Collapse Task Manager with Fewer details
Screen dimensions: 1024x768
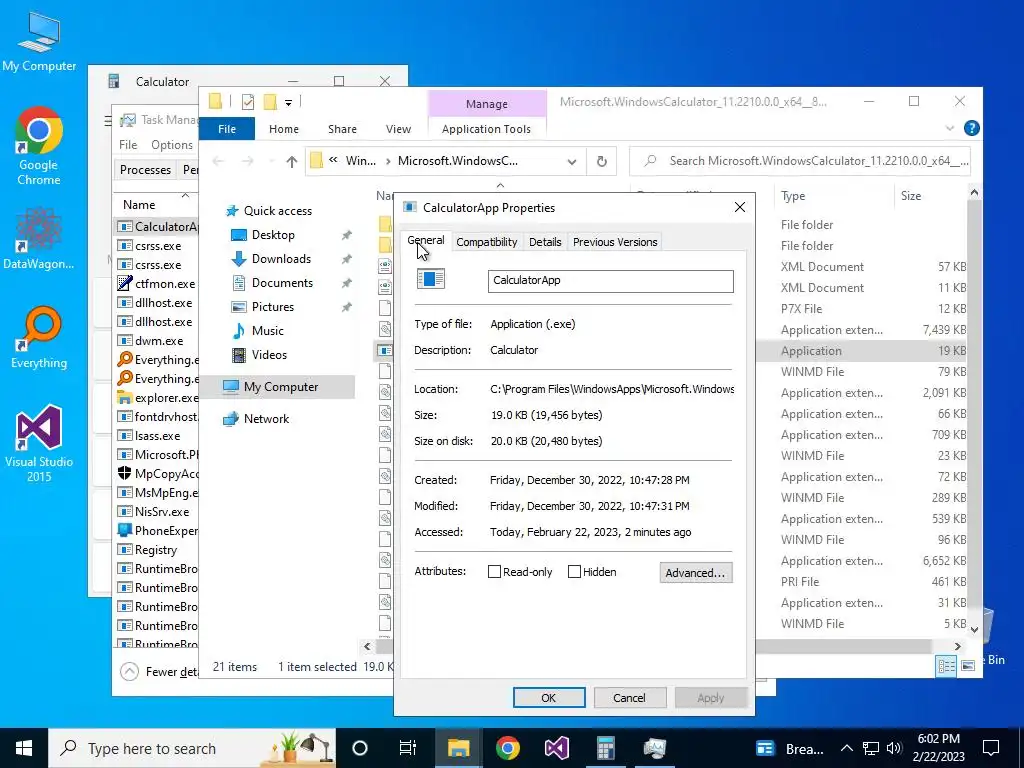coord(161,671)
